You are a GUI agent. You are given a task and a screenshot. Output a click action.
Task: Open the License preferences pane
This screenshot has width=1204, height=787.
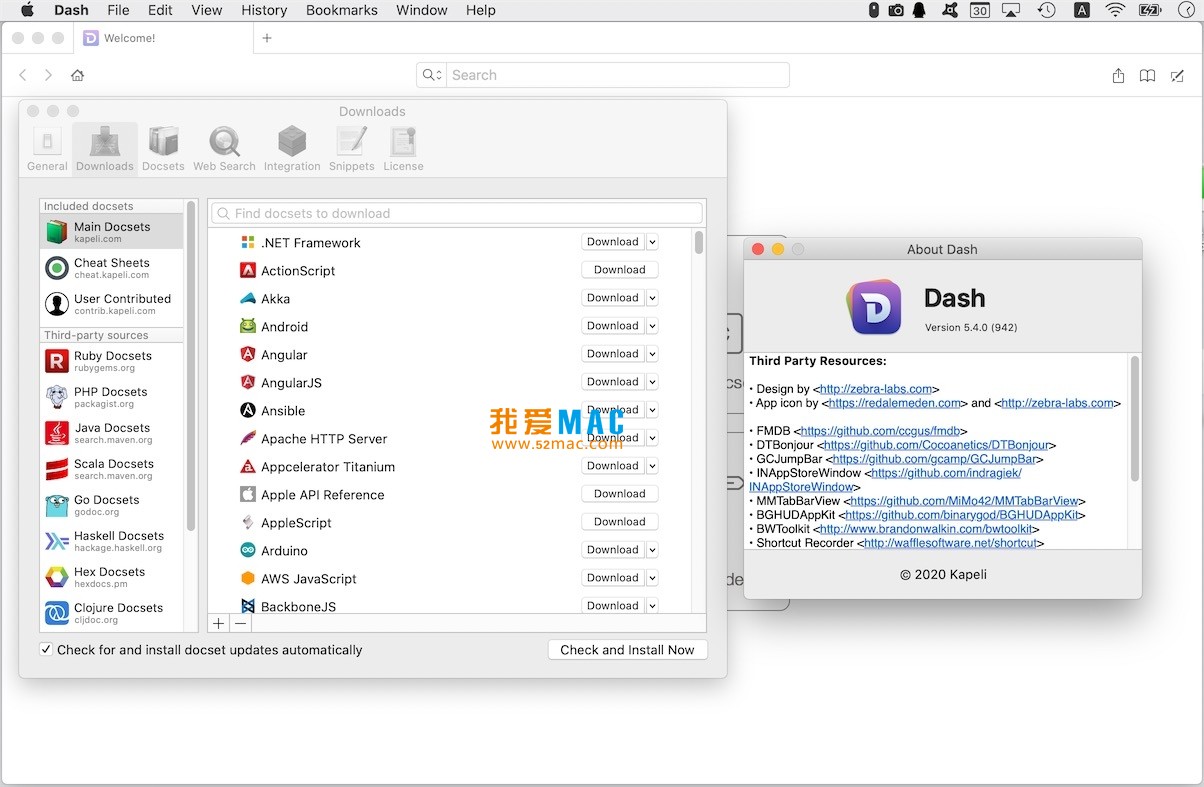click(403, 148)
